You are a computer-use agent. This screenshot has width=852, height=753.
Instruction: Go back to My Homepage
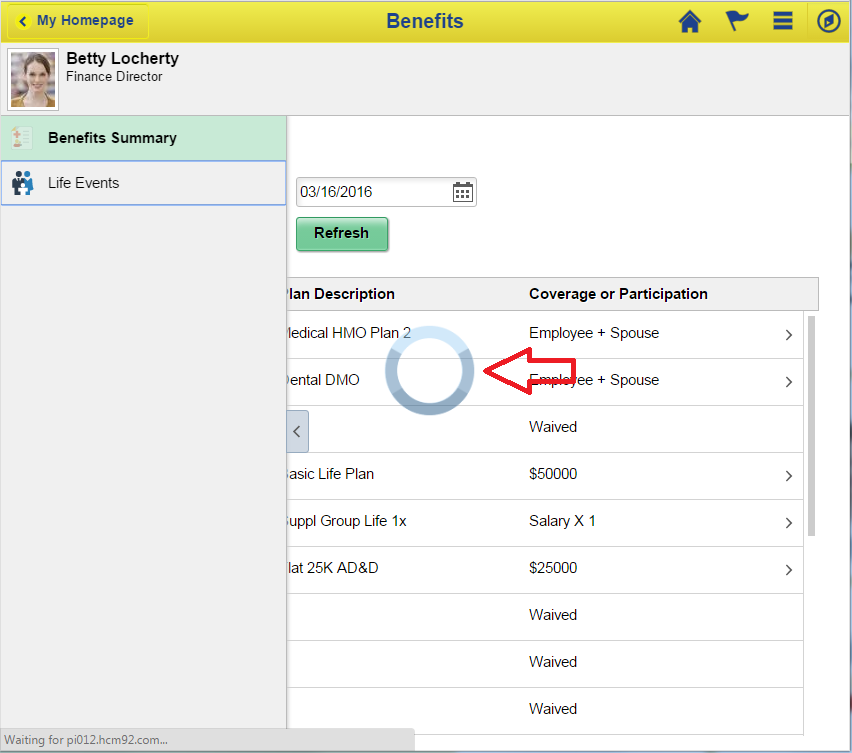(78, 21)
